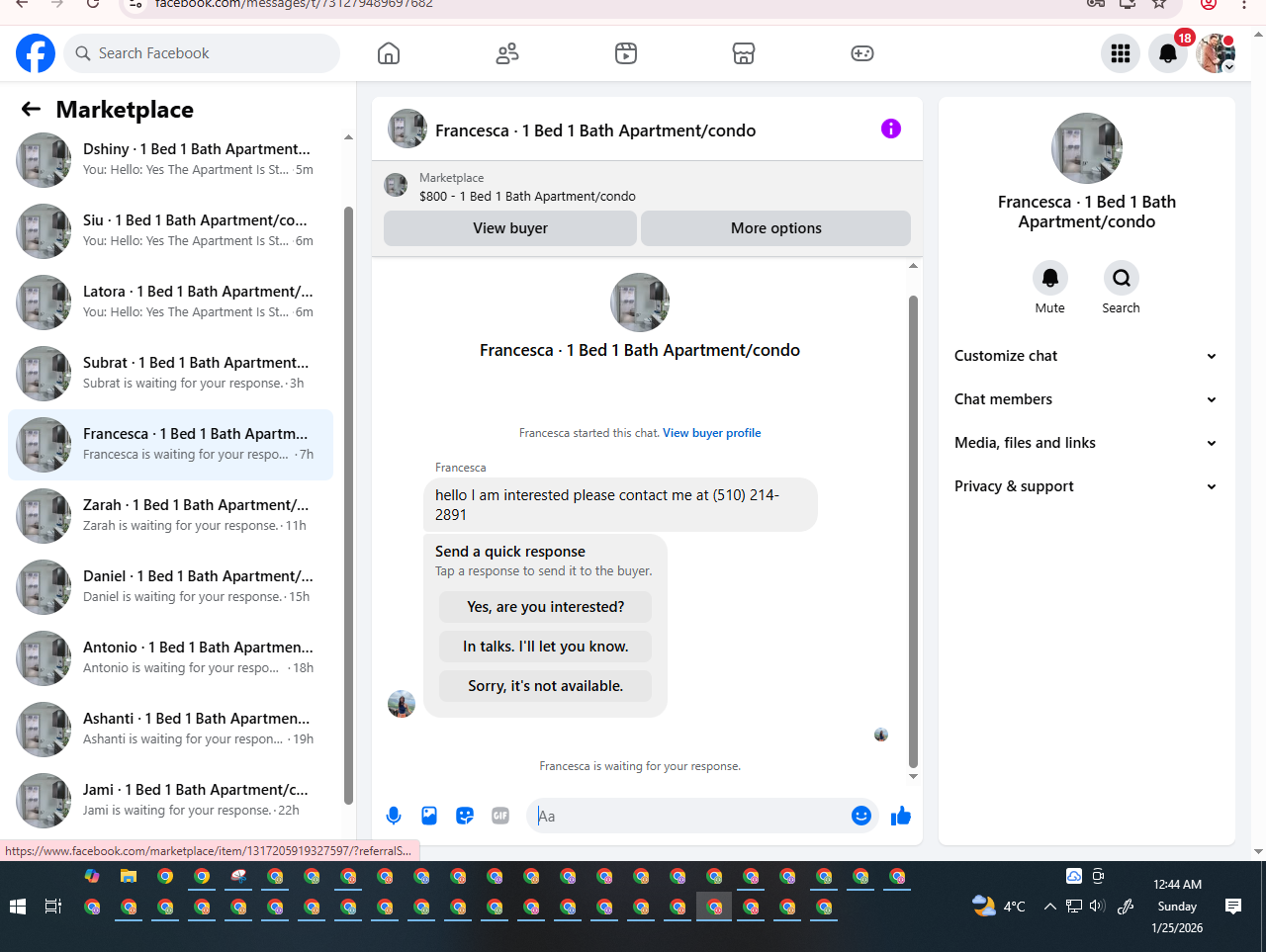
Task: Attach a photo file icon
Action: (429, 816)
